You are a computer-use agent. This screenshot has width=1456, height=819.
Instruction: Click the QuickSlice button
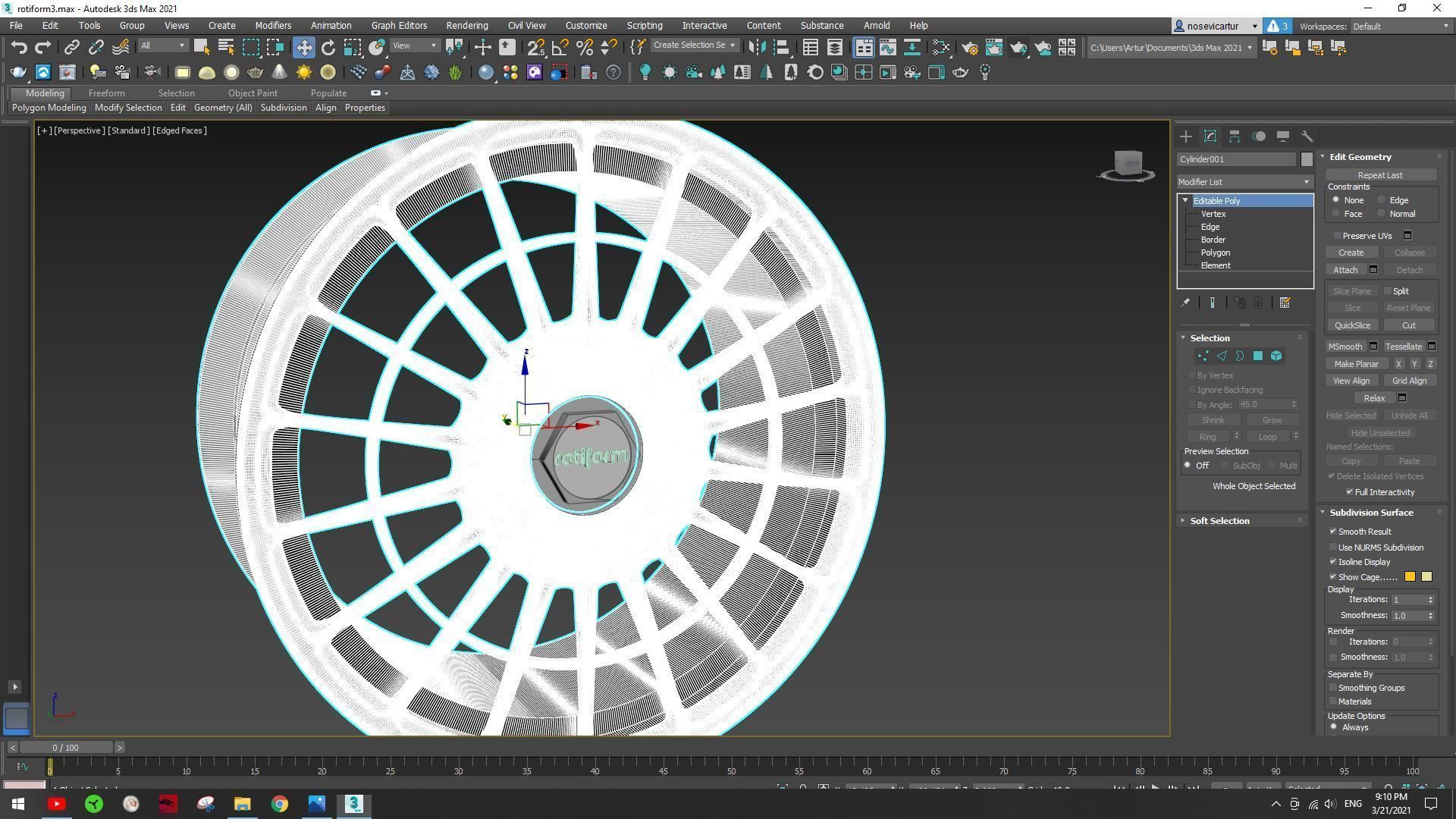pyautogui.click(x=1352, y=325)
